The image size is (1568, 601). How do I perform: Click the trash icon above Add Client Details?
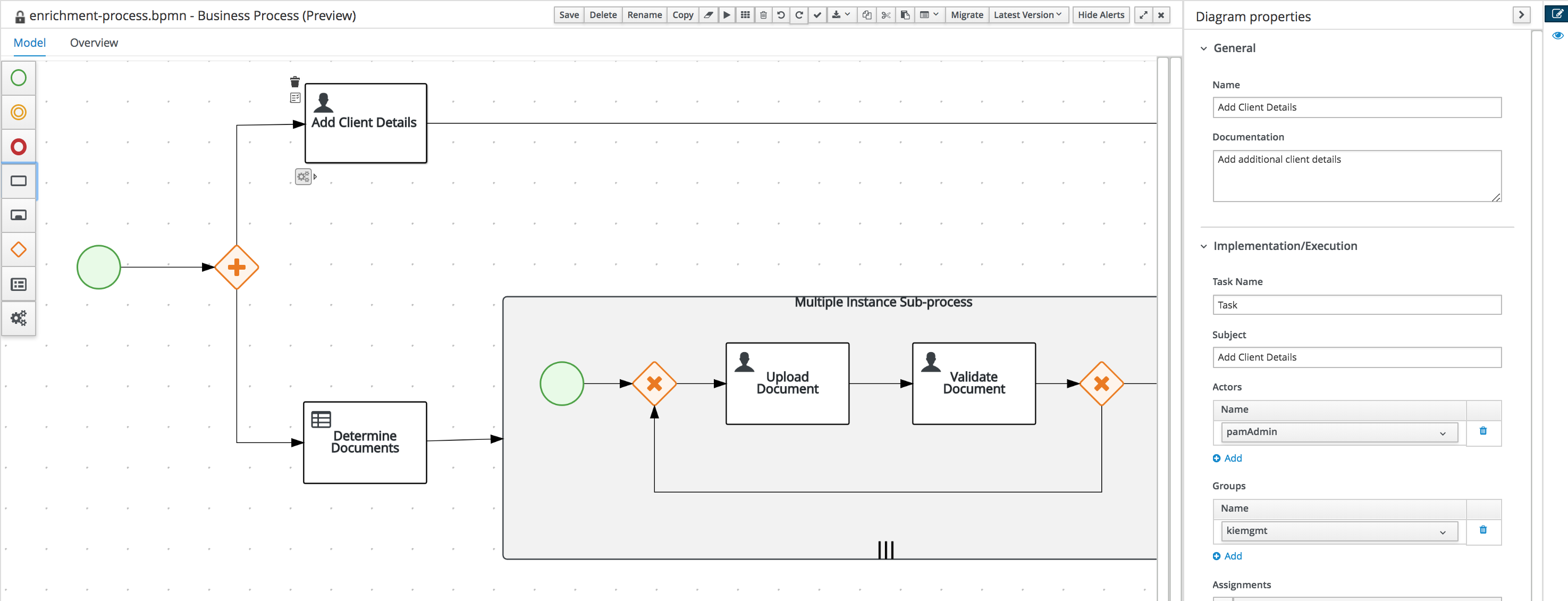pyautogui.click(x=294, y=81)
